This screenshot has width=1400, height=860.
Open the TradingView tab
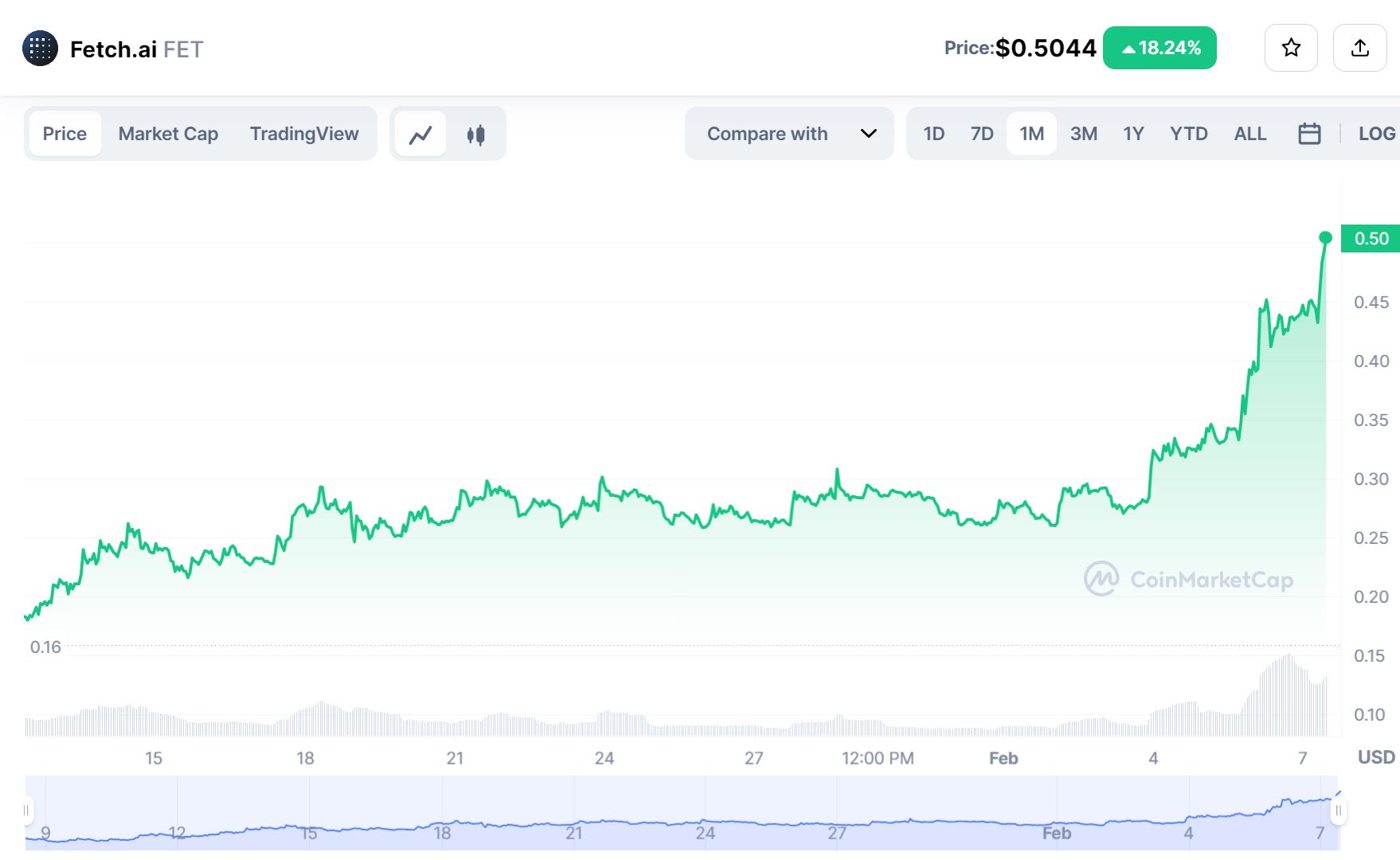(x=304, y=134)
